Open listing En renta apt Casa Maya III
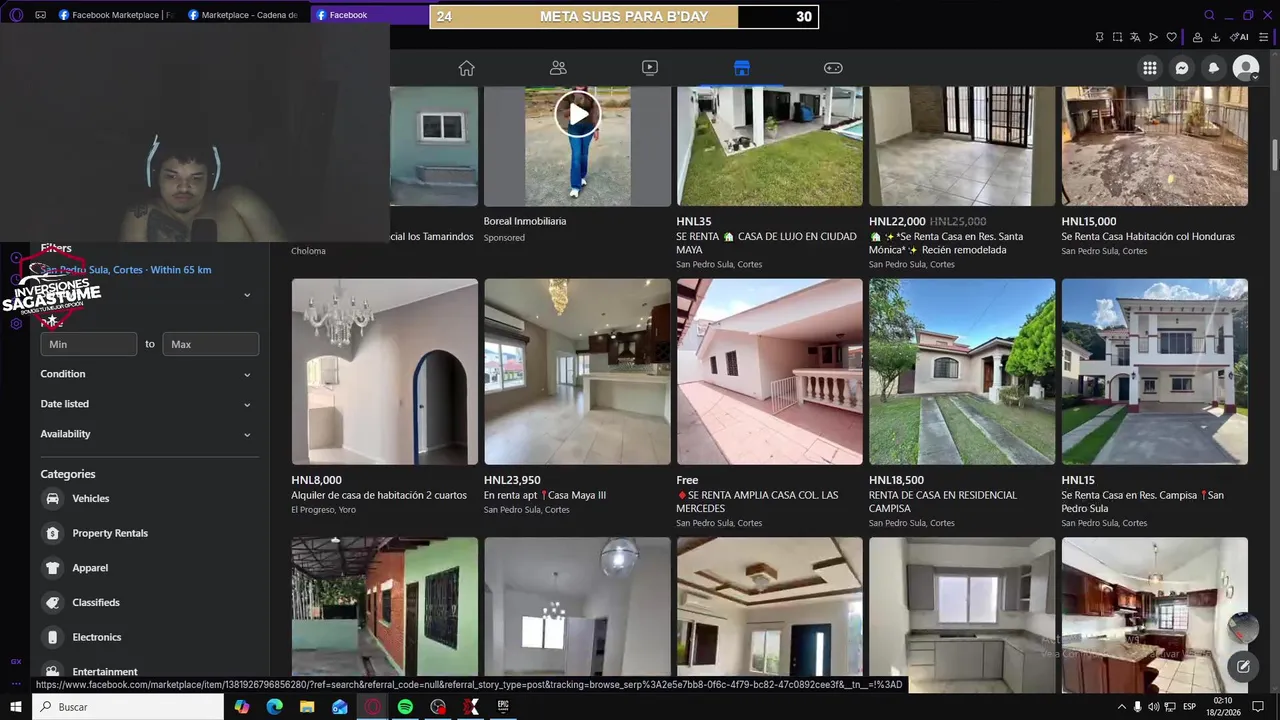The image size is (1280, 720). [545, 495]
